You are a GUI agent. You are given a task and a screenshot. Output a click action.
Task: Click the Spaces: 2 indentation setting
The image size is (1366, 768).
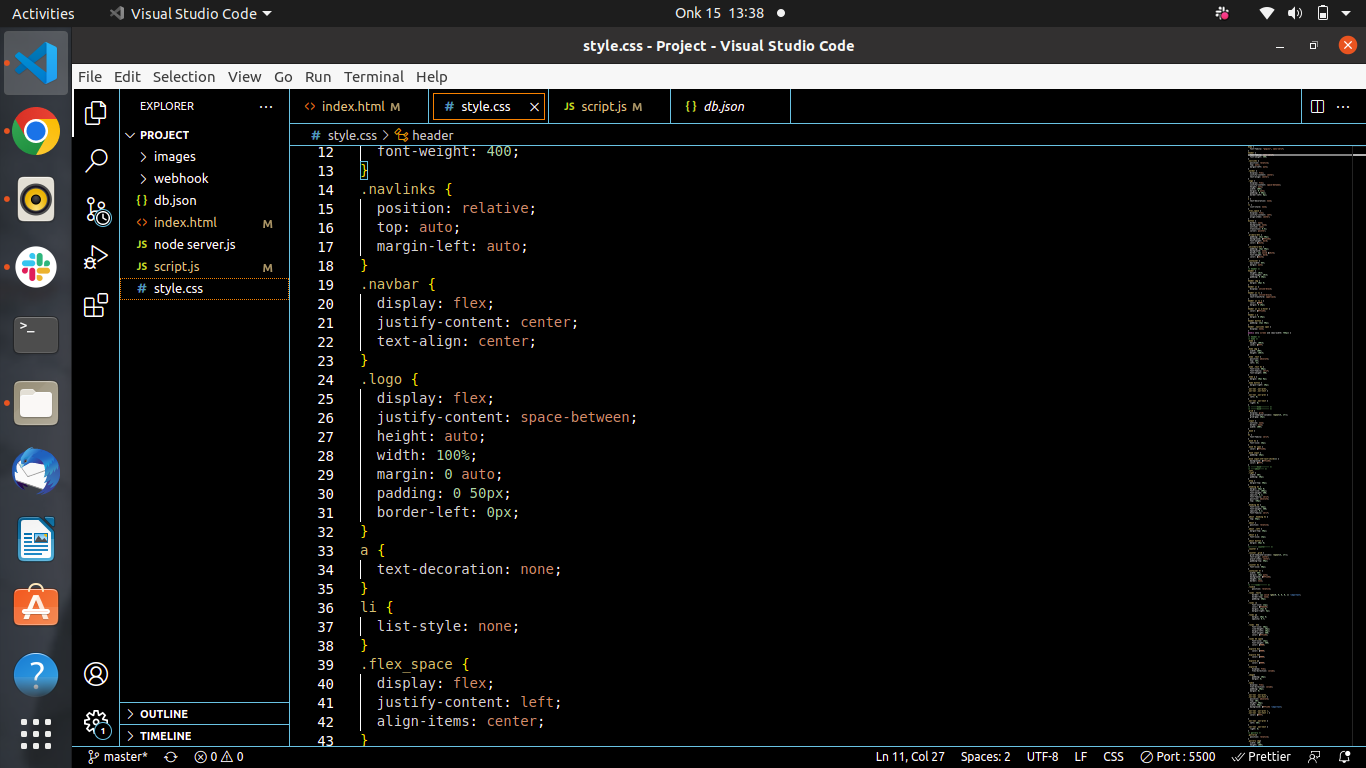point(985,757)
